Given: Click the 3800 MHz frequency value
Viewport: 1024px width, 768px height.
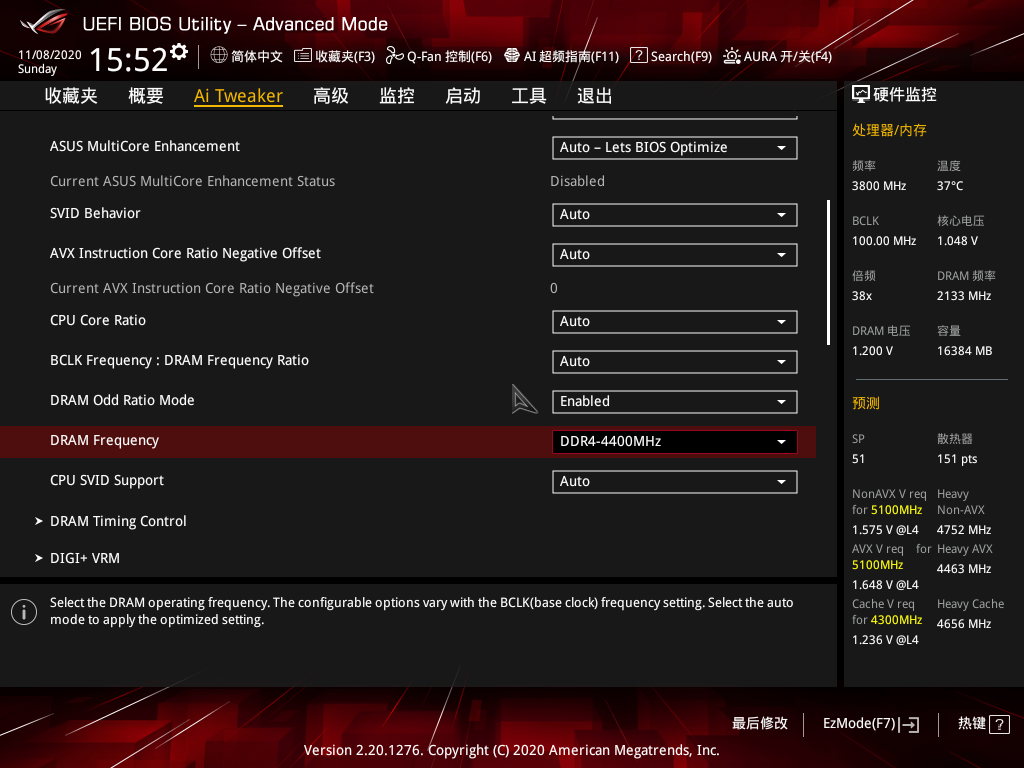Looking at the screenshot, I should 879,185.
